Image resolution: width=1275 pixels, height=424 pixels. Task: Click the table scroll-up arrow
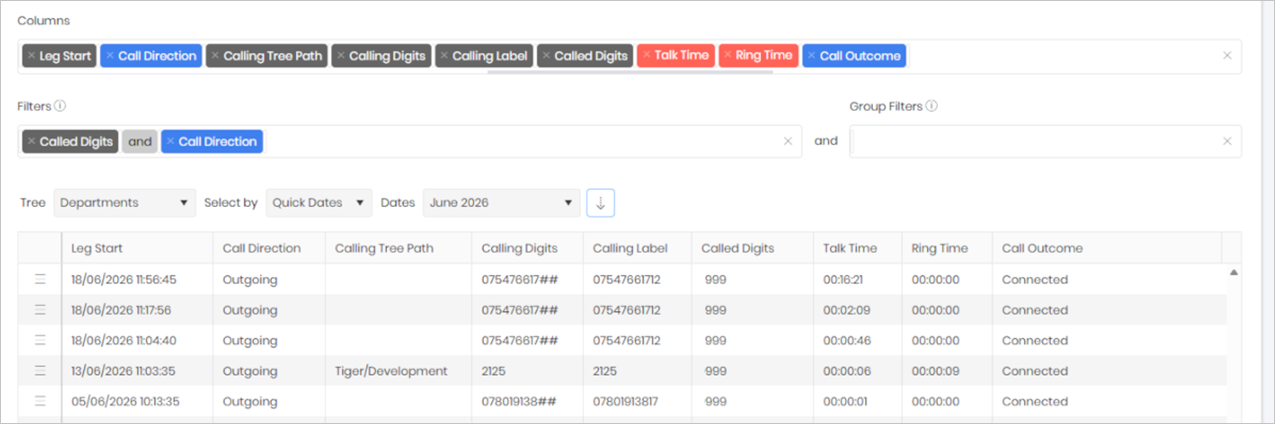pos(1233,272)
